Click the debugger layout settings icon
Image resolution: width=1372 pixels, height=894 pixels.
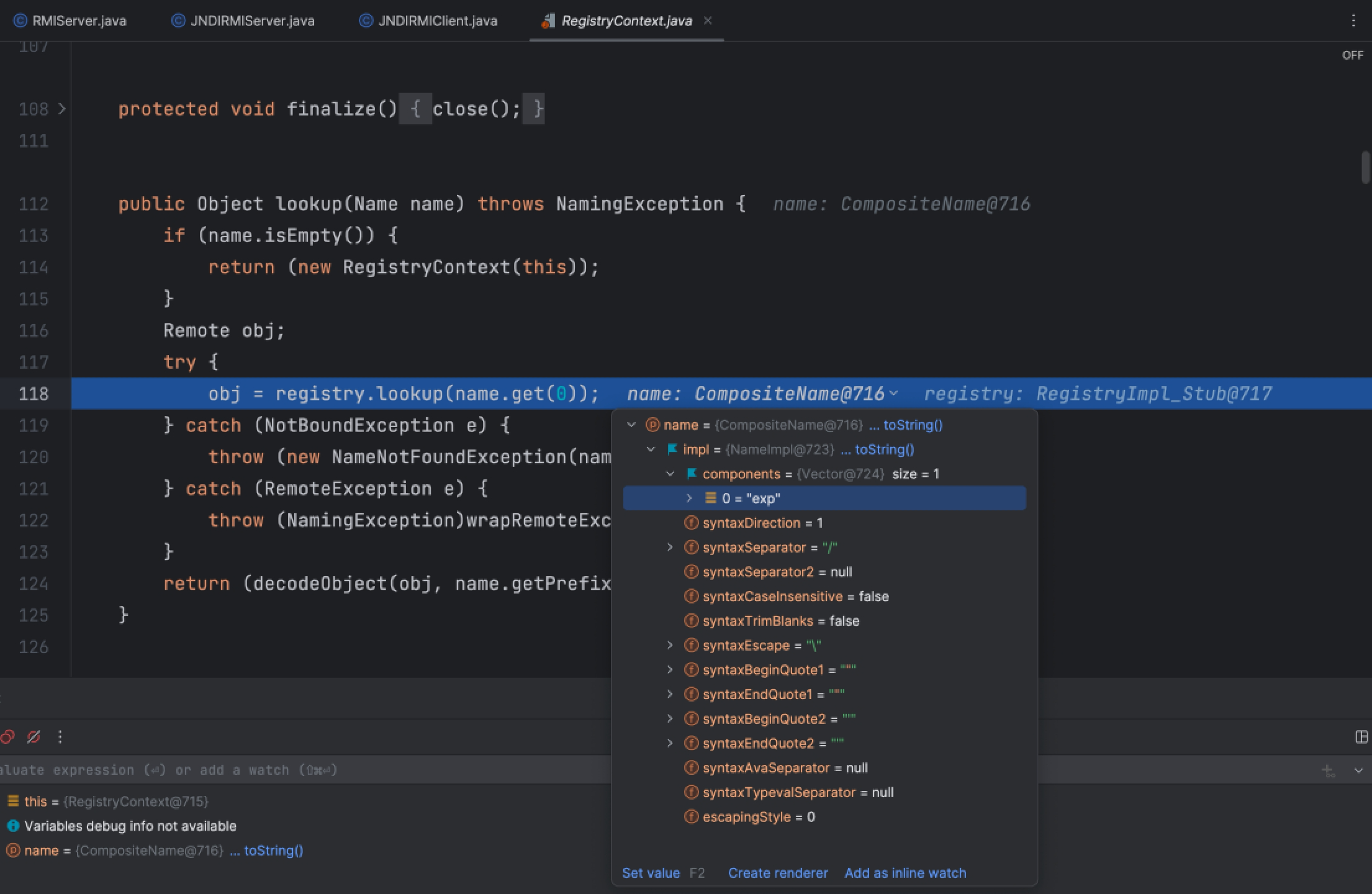(1361, 737)
